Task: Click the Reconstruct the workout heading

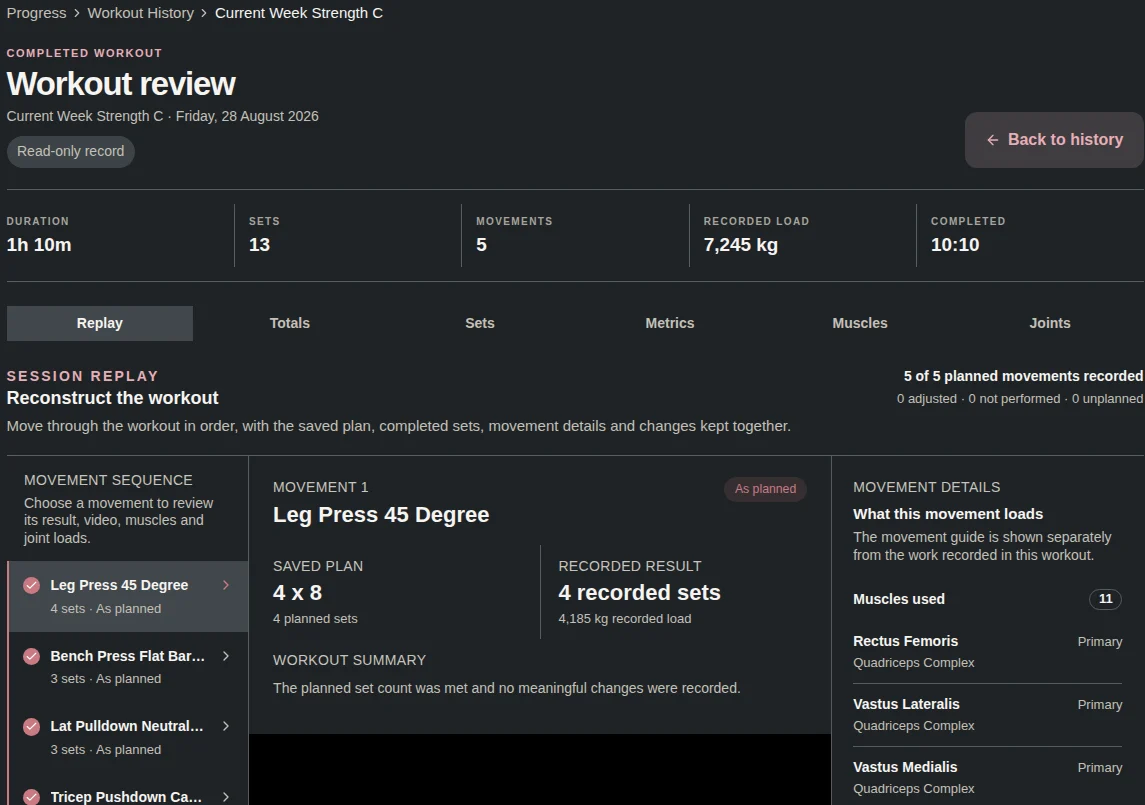Action: 112,398
